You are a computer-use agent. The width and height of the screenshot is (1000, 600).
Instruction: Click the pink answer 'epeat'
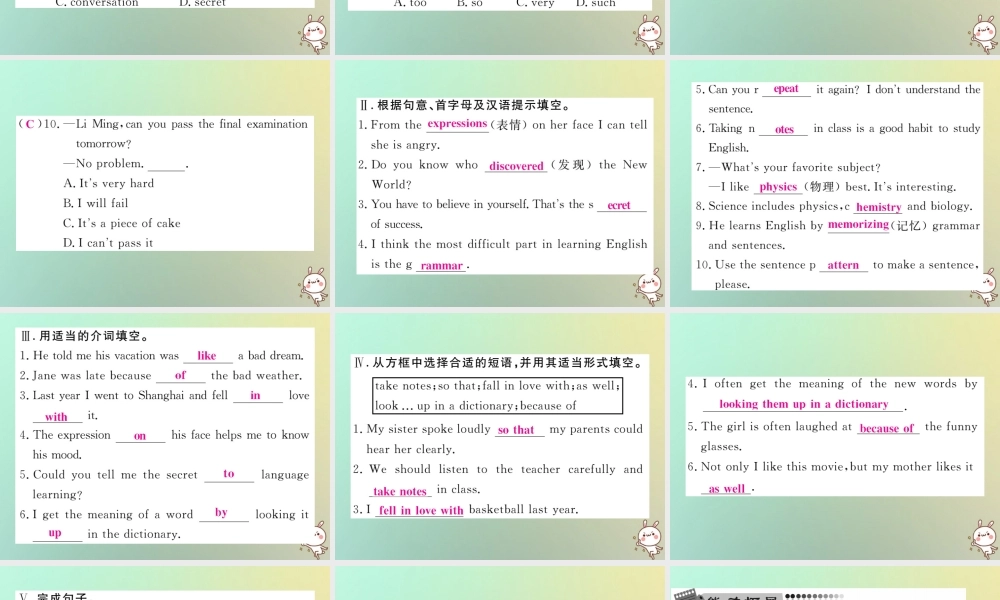pyautogui.click(x=786, y=89)
